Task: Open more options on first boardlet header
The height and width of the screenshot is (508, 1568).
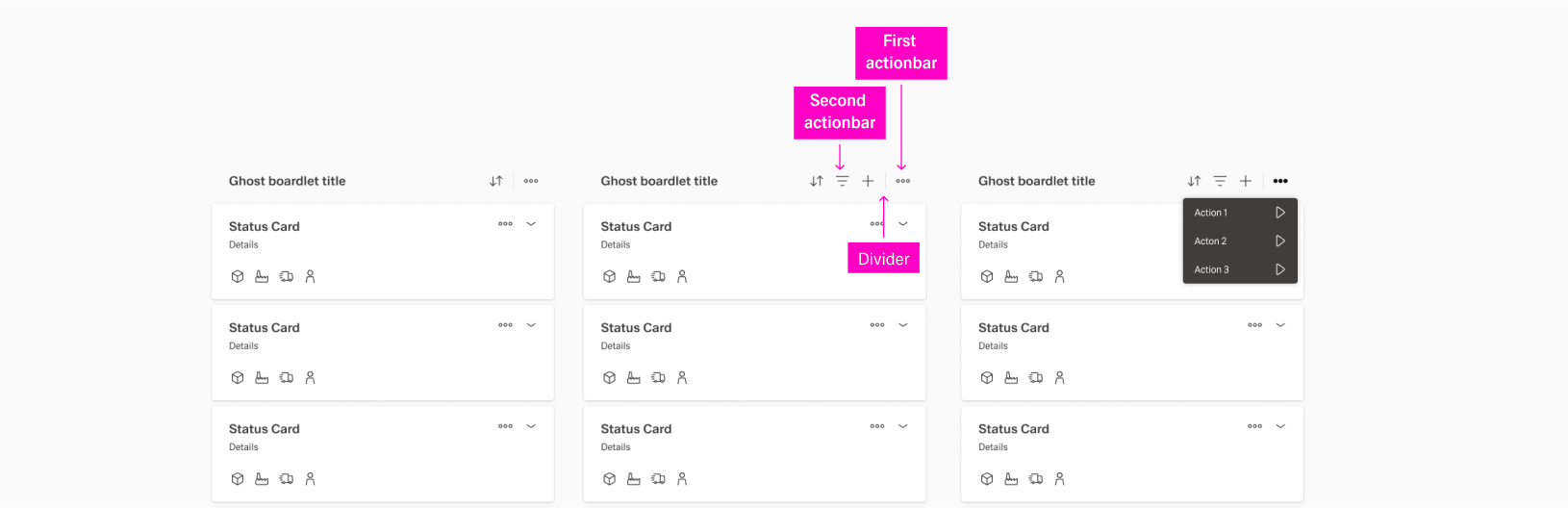Action: click(531, 181)
